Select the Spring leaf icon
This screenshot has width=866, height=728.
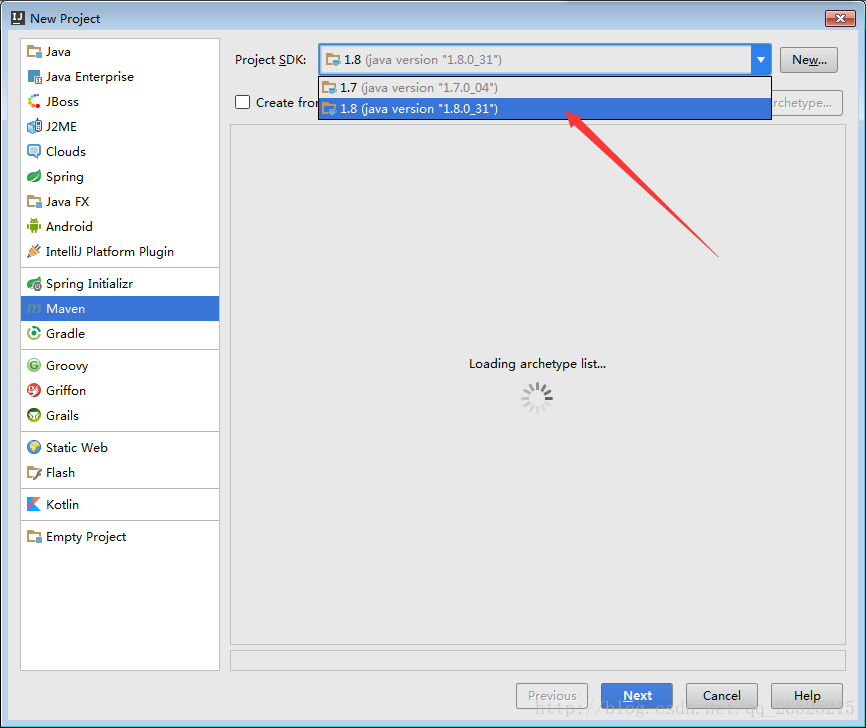pos(34,177)
